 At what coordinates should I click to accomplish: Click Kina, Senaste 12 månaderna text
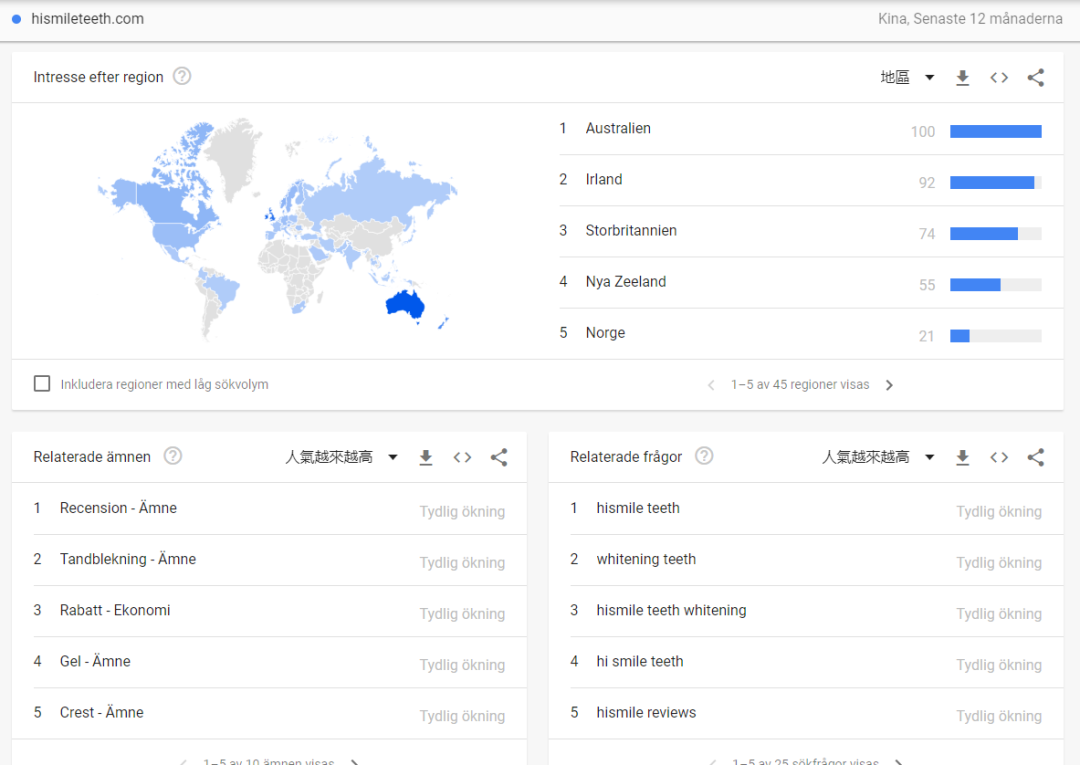tap(970, 19)
